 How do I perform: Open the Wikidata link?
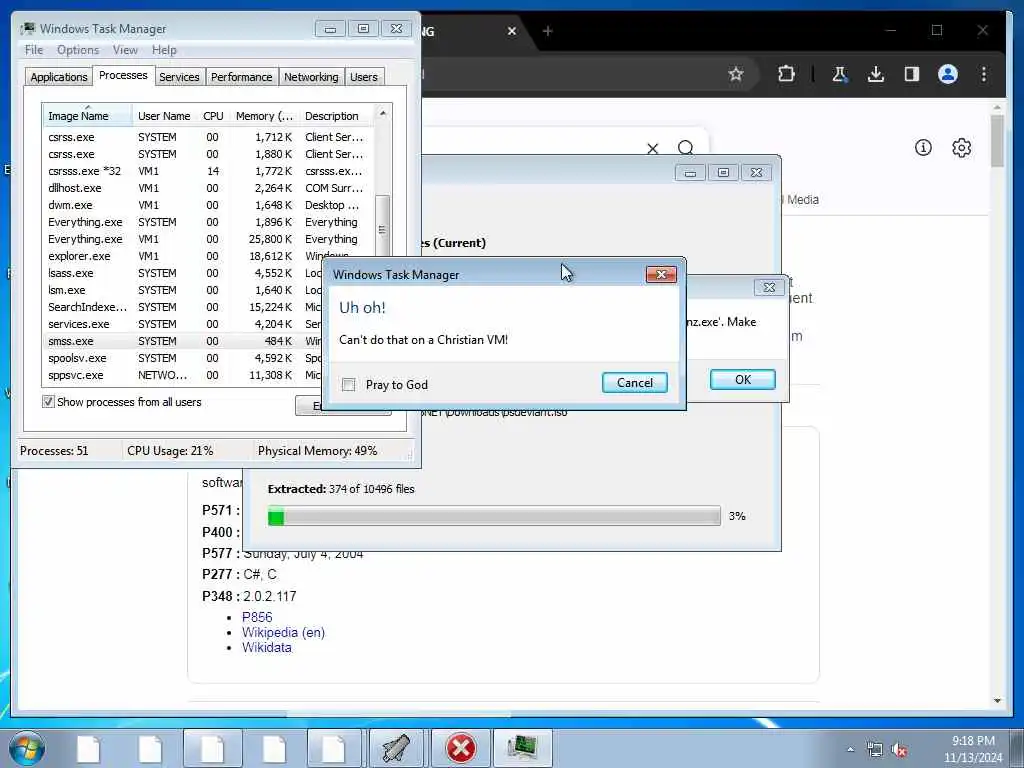pyautogui.click(x=266, y=647)
